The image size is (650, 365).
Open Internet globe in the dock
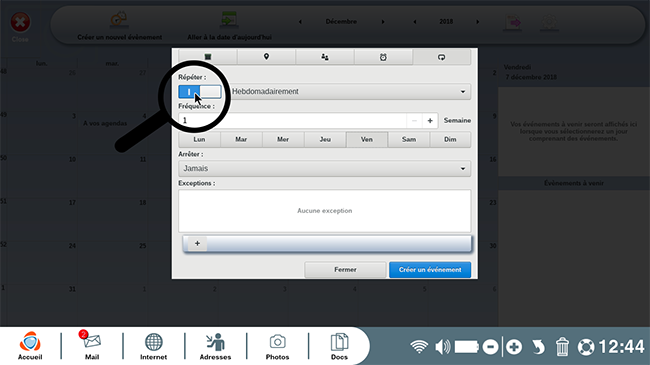tap(153, 346)
